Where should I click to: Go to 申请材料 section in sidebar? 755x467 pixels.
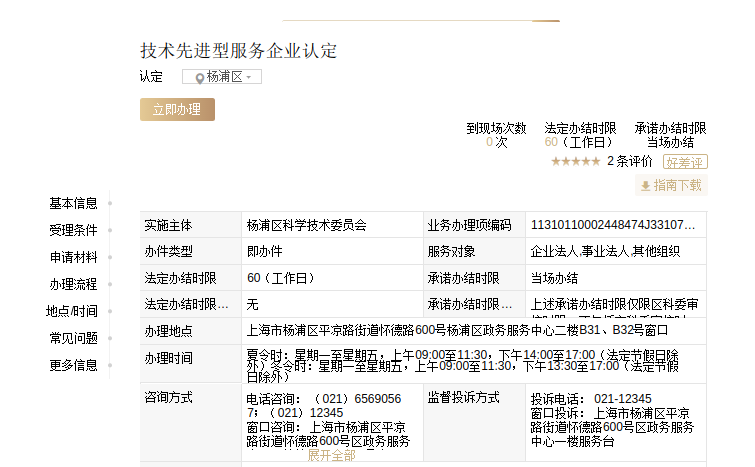tap(73, 258)
